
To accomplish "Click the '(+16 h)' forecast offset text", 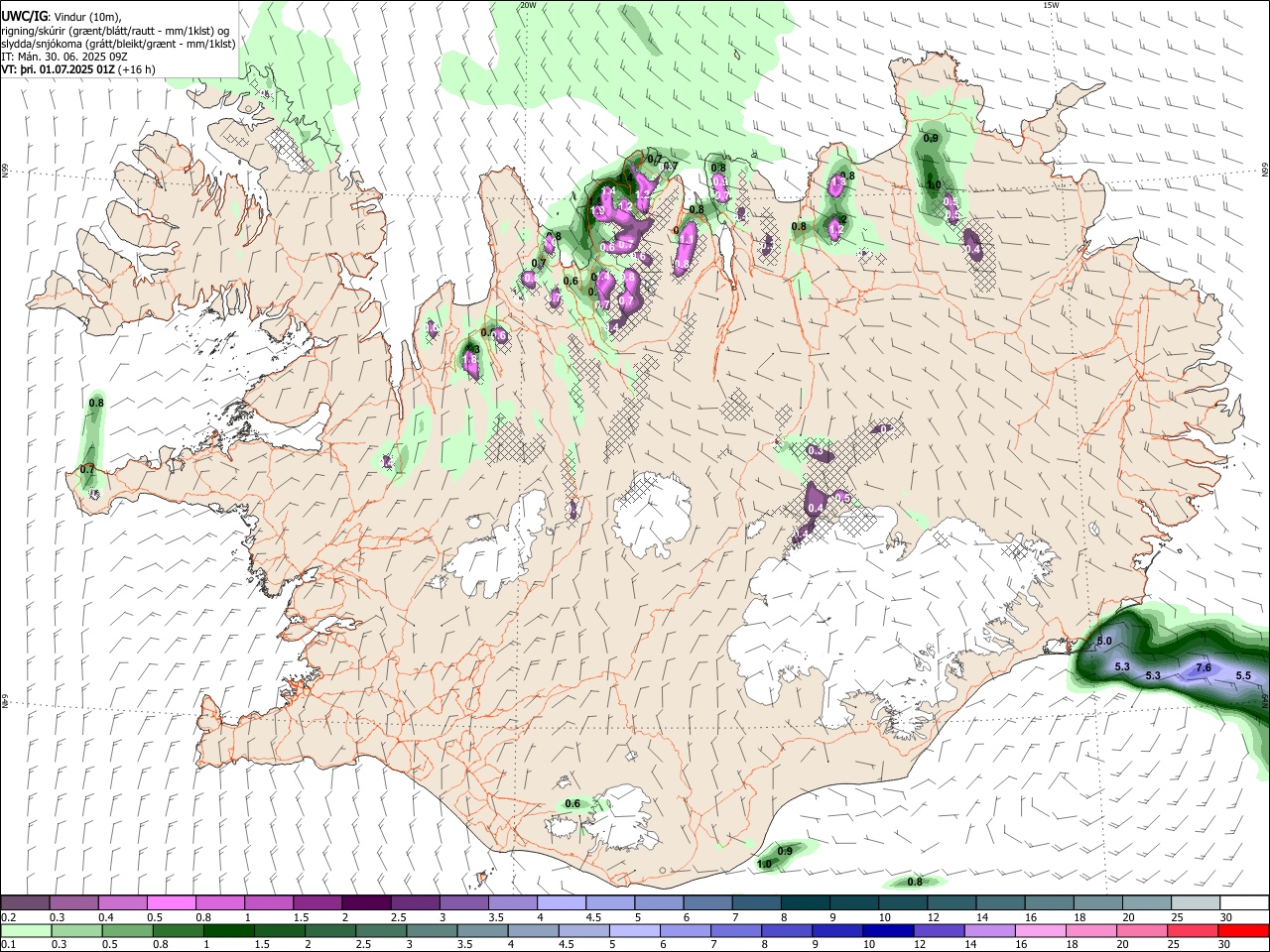I will tap(137, 69).
